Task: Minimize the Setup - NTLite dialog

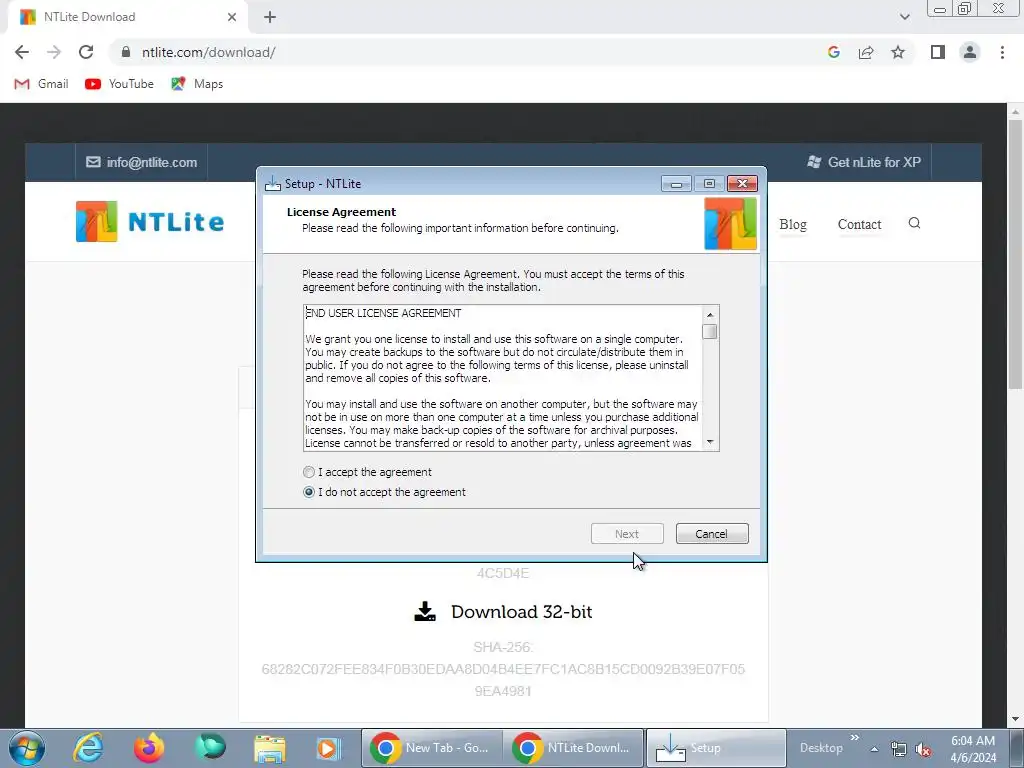Action: pyautogui.click(x=676, y=184)
